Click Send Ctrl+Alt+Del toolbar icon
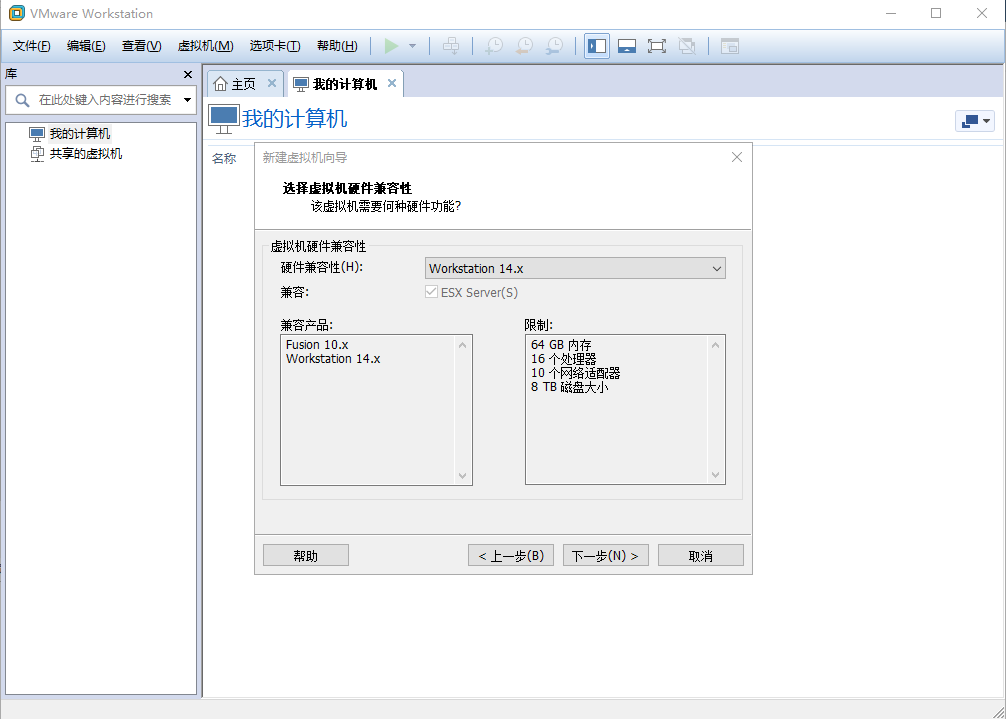This screenshot has height=719, width=1006. click(x=451, y=46)
